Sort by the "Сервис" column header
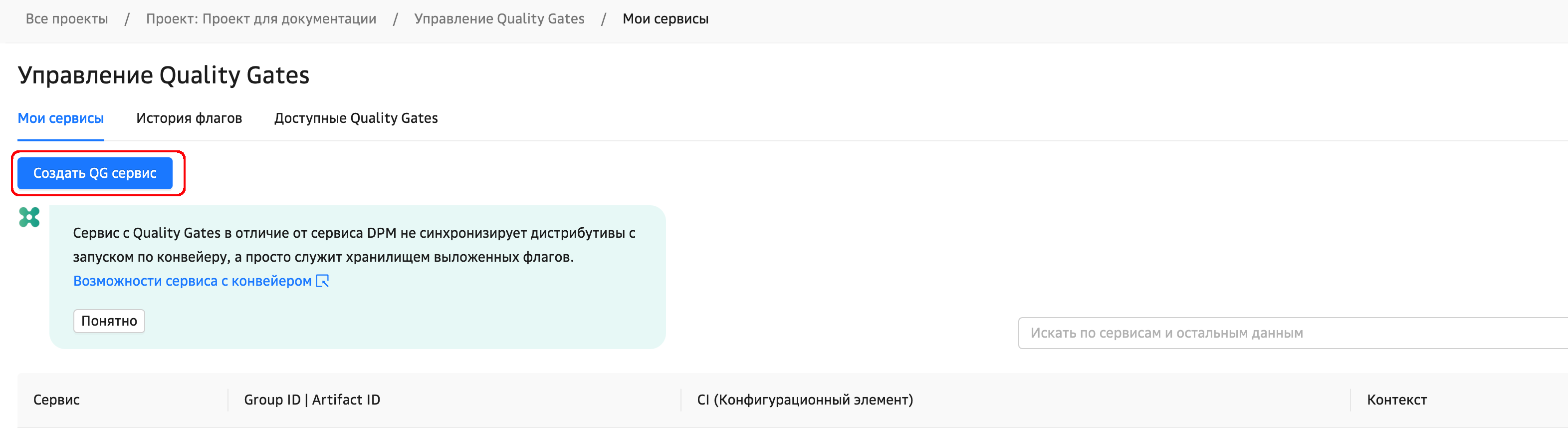 pyautogui.click(x=56, y=400)
